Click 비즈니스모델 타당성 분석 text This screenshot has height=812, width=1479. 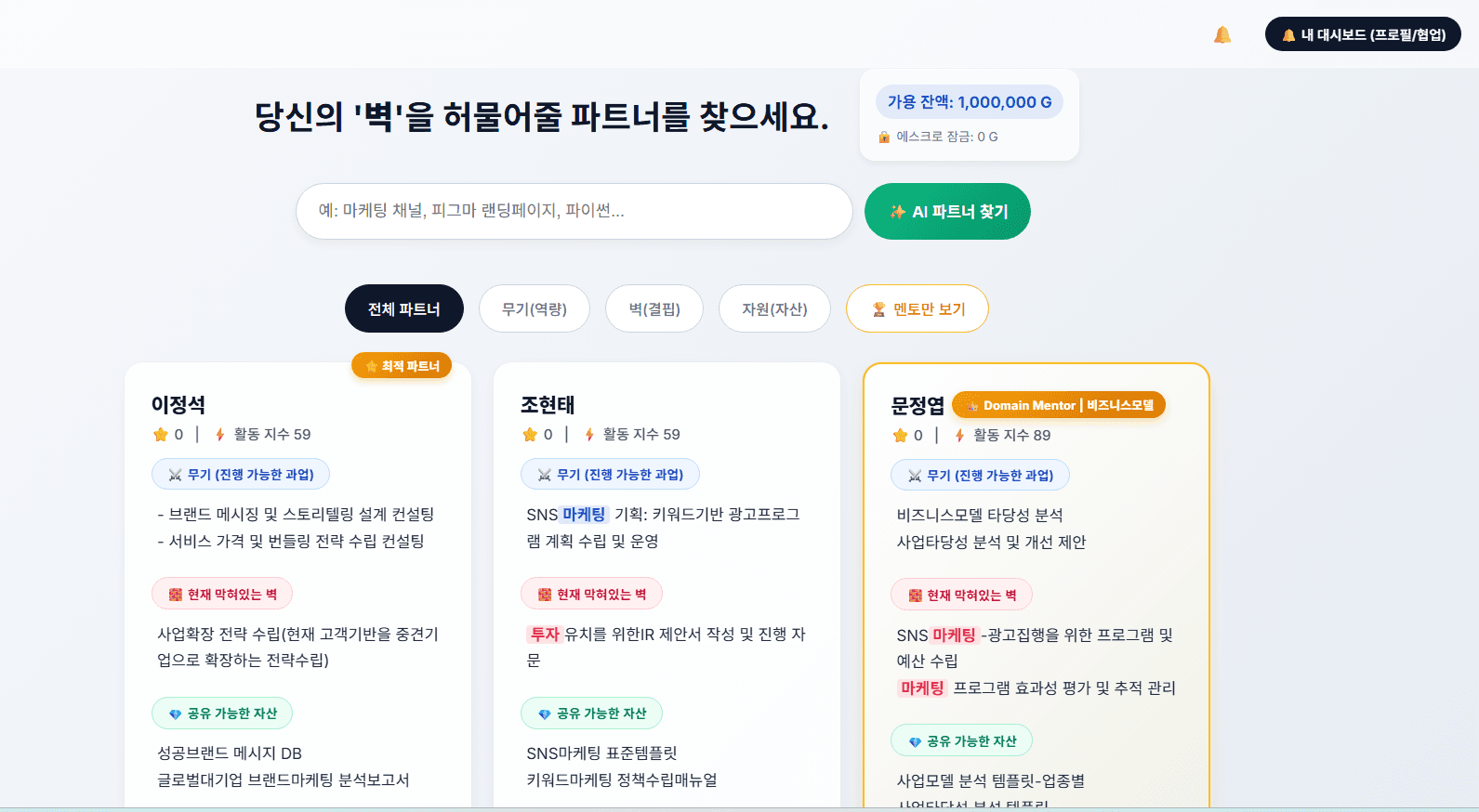980,515
